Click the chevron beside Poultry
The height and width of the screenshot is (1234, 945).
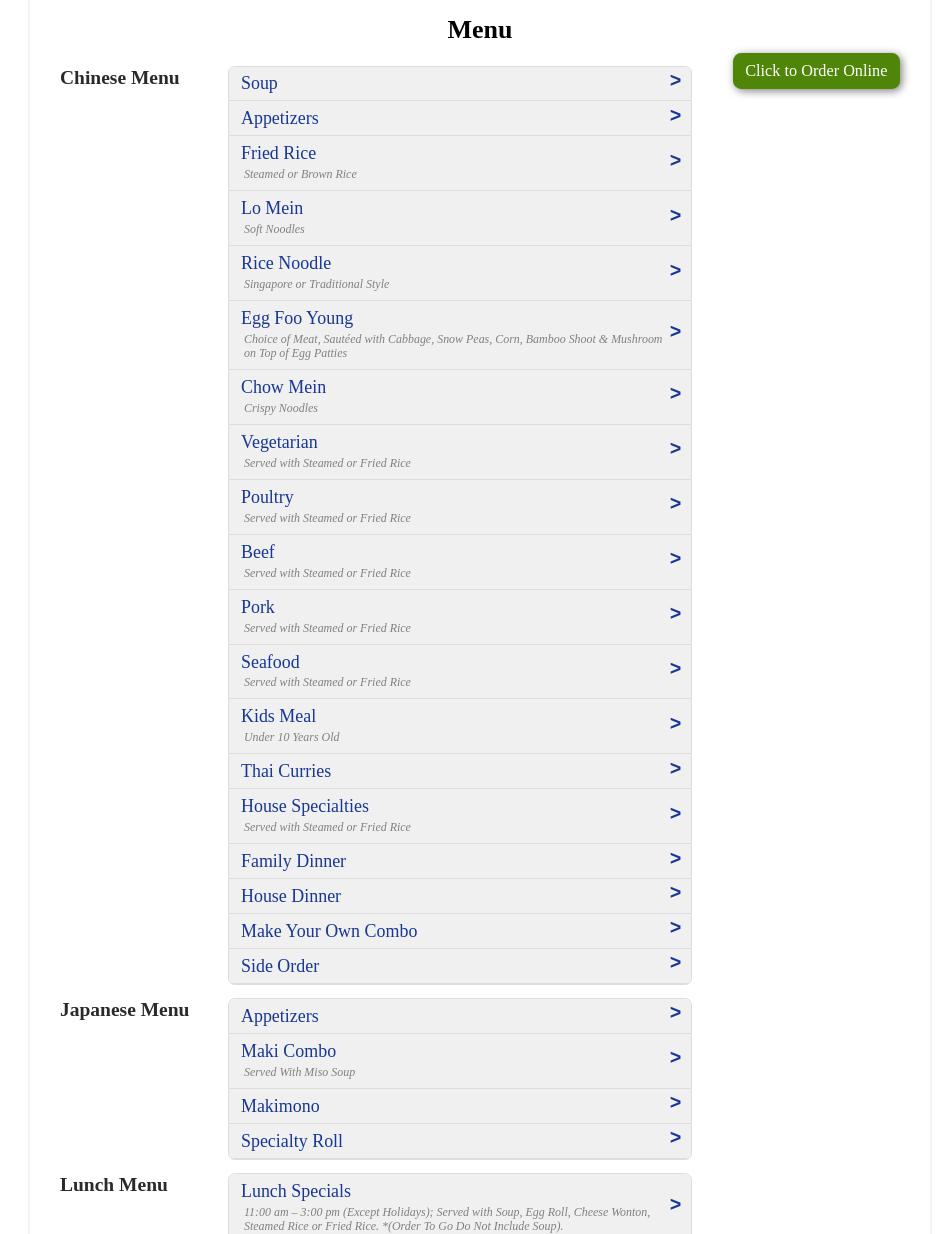(675, 504)
